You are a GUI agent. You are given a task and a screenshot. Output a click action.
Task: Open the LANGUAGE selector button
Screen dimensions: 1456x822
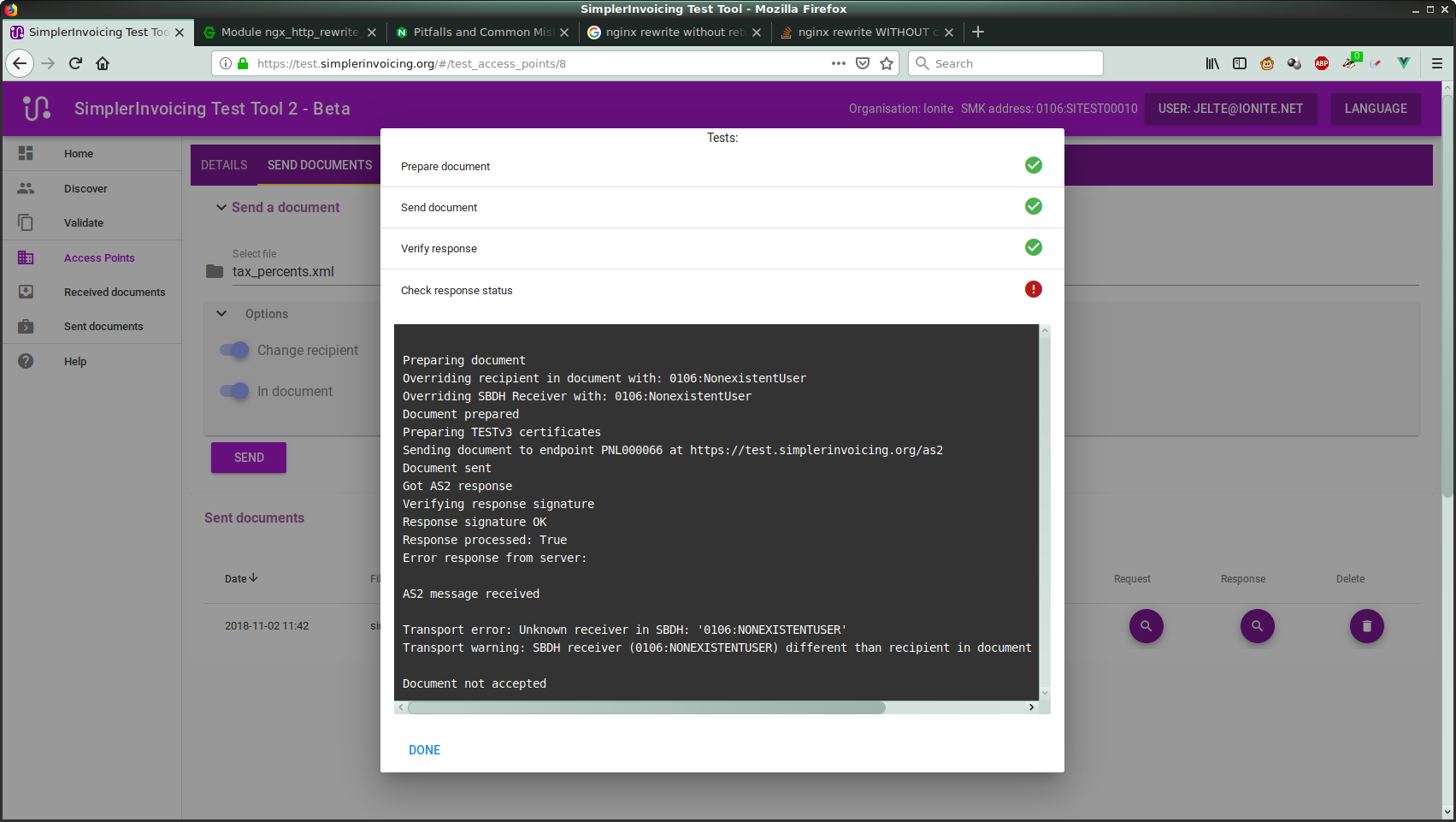click(1376, 109)
